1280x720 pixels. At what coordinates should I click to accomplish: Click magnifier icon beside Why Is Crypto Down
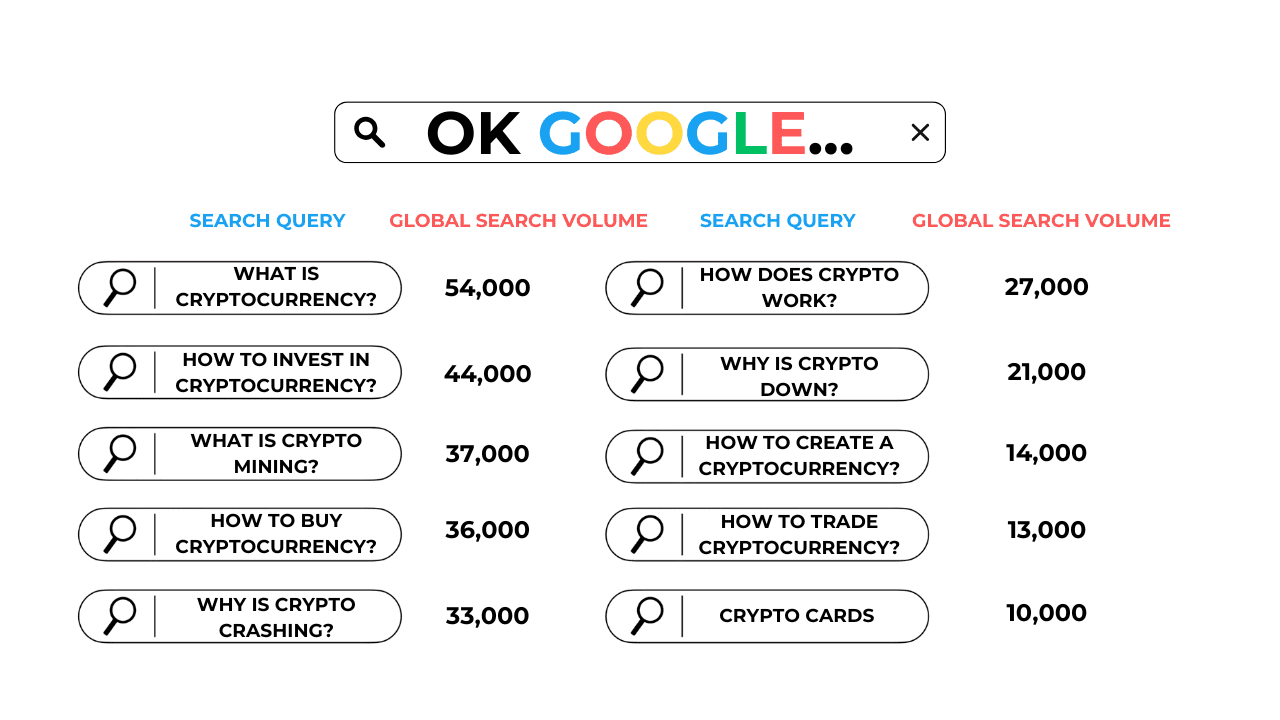[x=647, y=374]
